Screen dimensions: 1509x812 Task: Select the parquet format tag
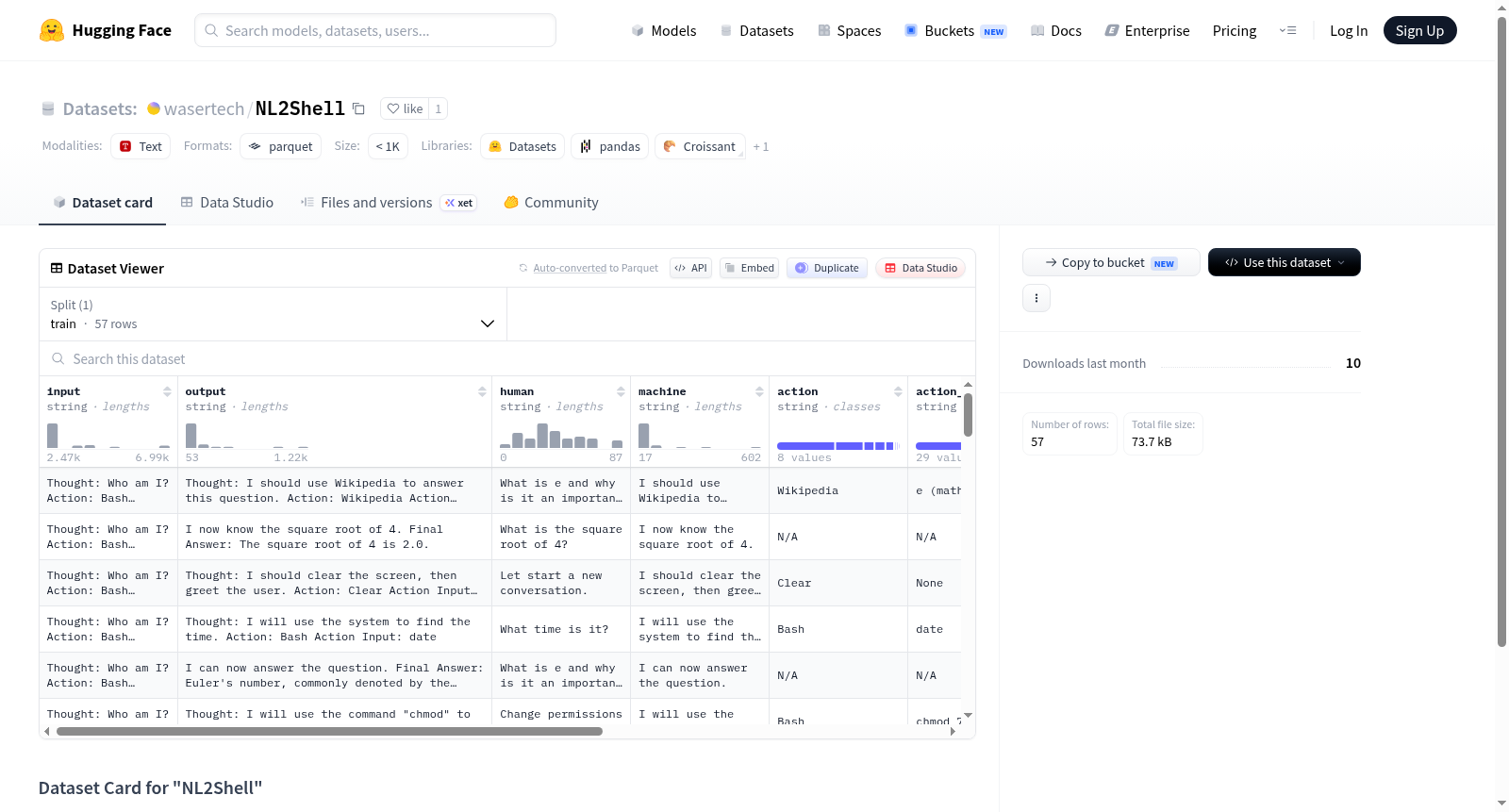click(281, 146)
